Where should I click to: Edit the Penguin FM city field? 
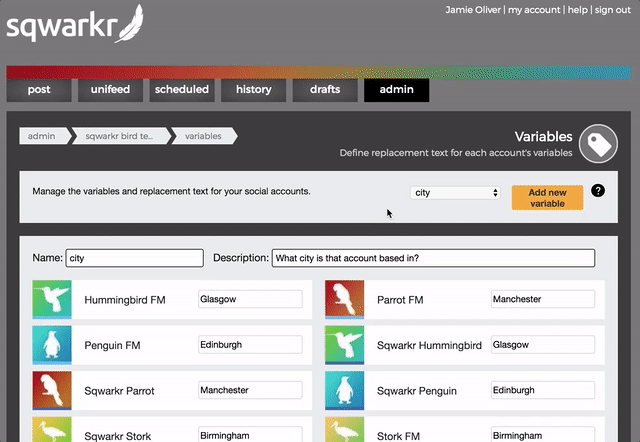pyautogui.click(x=250, y=344)
